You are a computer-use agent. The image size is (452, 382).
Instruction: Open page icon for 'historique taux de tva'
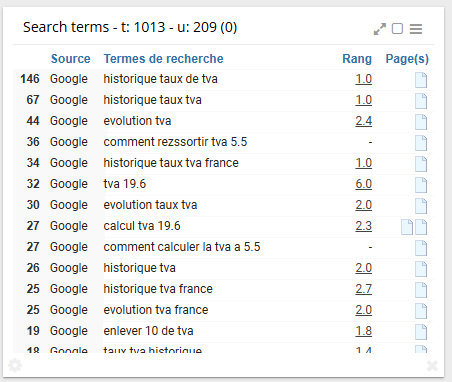[421, 80]
